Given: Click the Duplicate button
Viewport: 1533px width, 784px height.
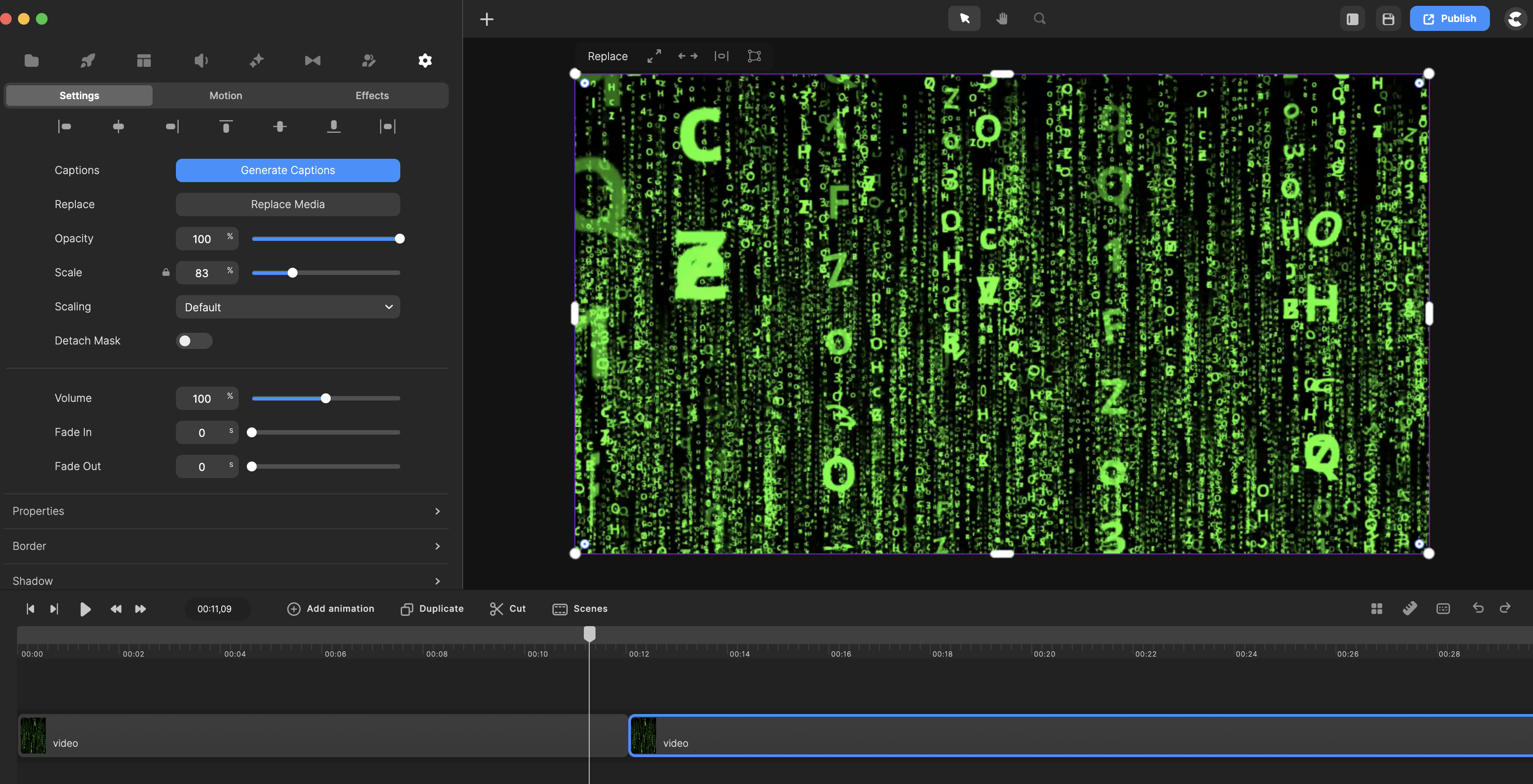Looking at the screenshot, I should tap(432, 609).
